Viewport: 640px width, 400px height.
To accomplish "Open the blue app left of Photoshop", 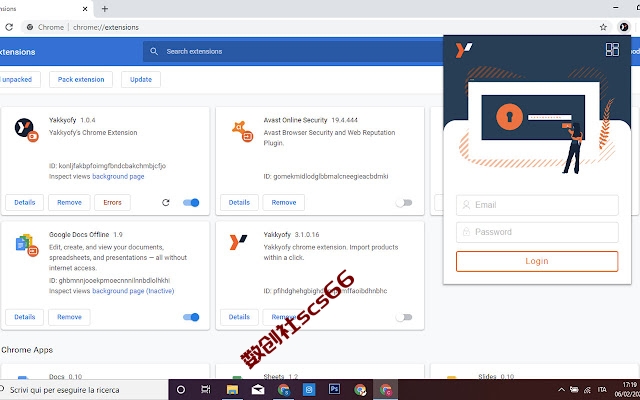I will (309, 389).
